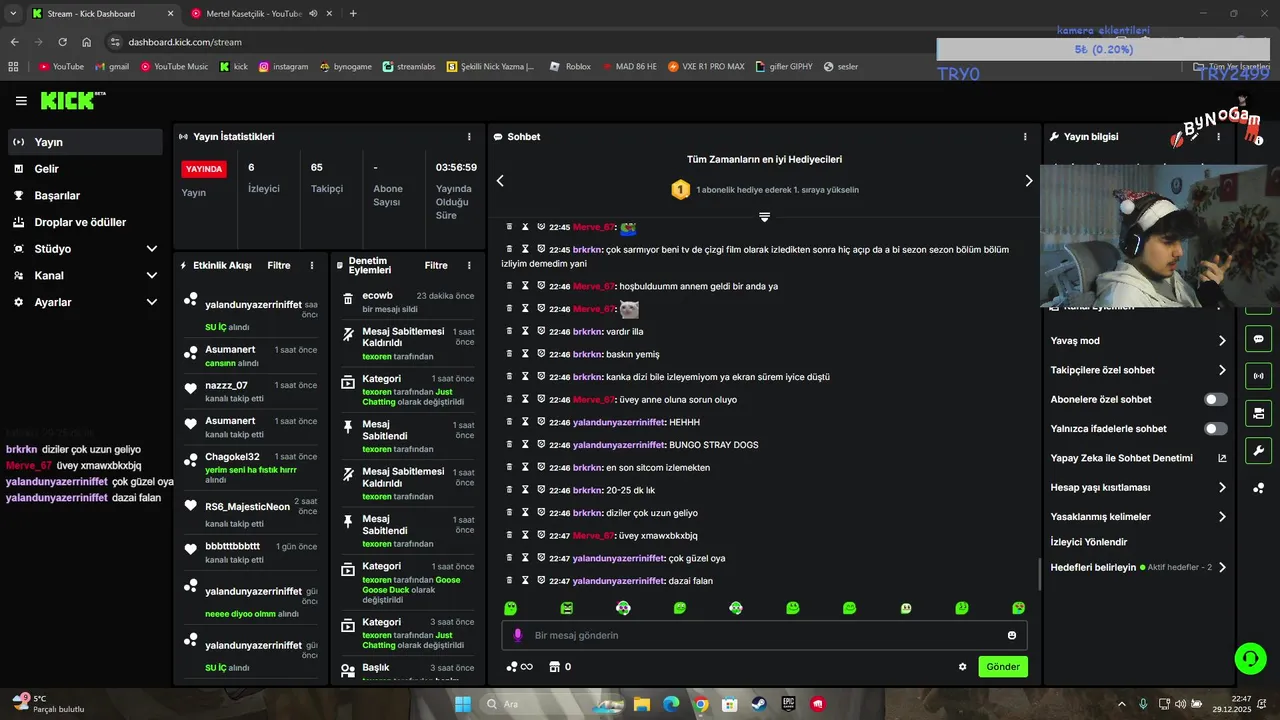Open the Yapay Zeka ile Sohbet Denetimi external link
Screen dimensions: 1280x720
click(1222, 458)
